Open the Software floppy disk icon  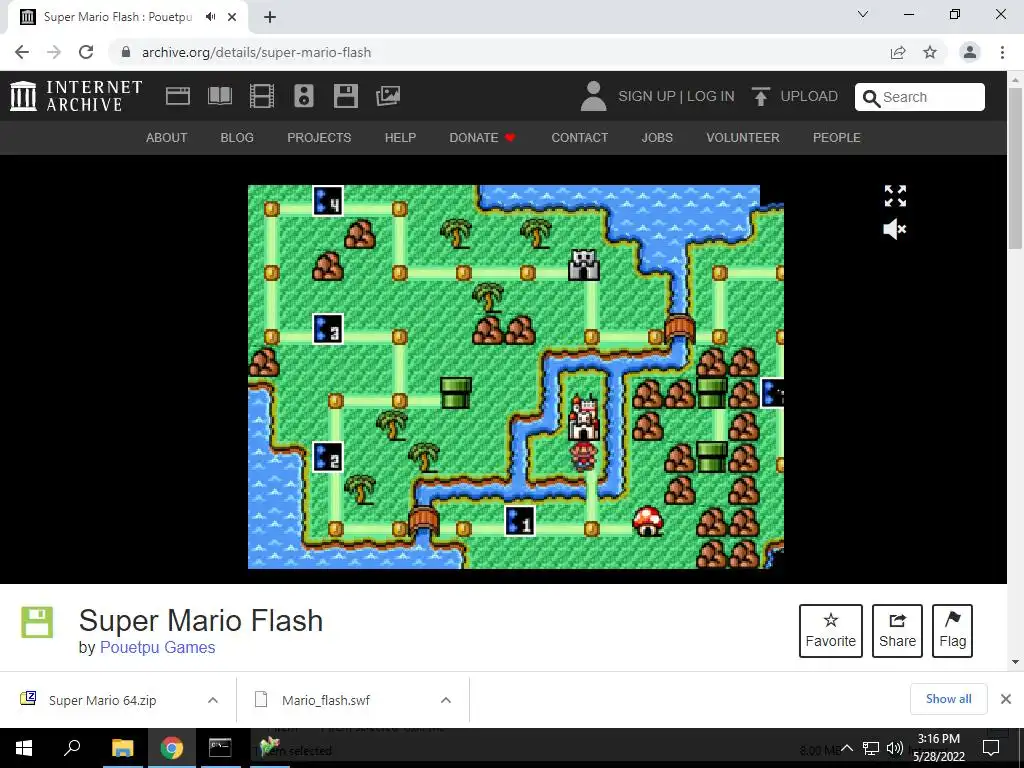[x=345, y=97]
